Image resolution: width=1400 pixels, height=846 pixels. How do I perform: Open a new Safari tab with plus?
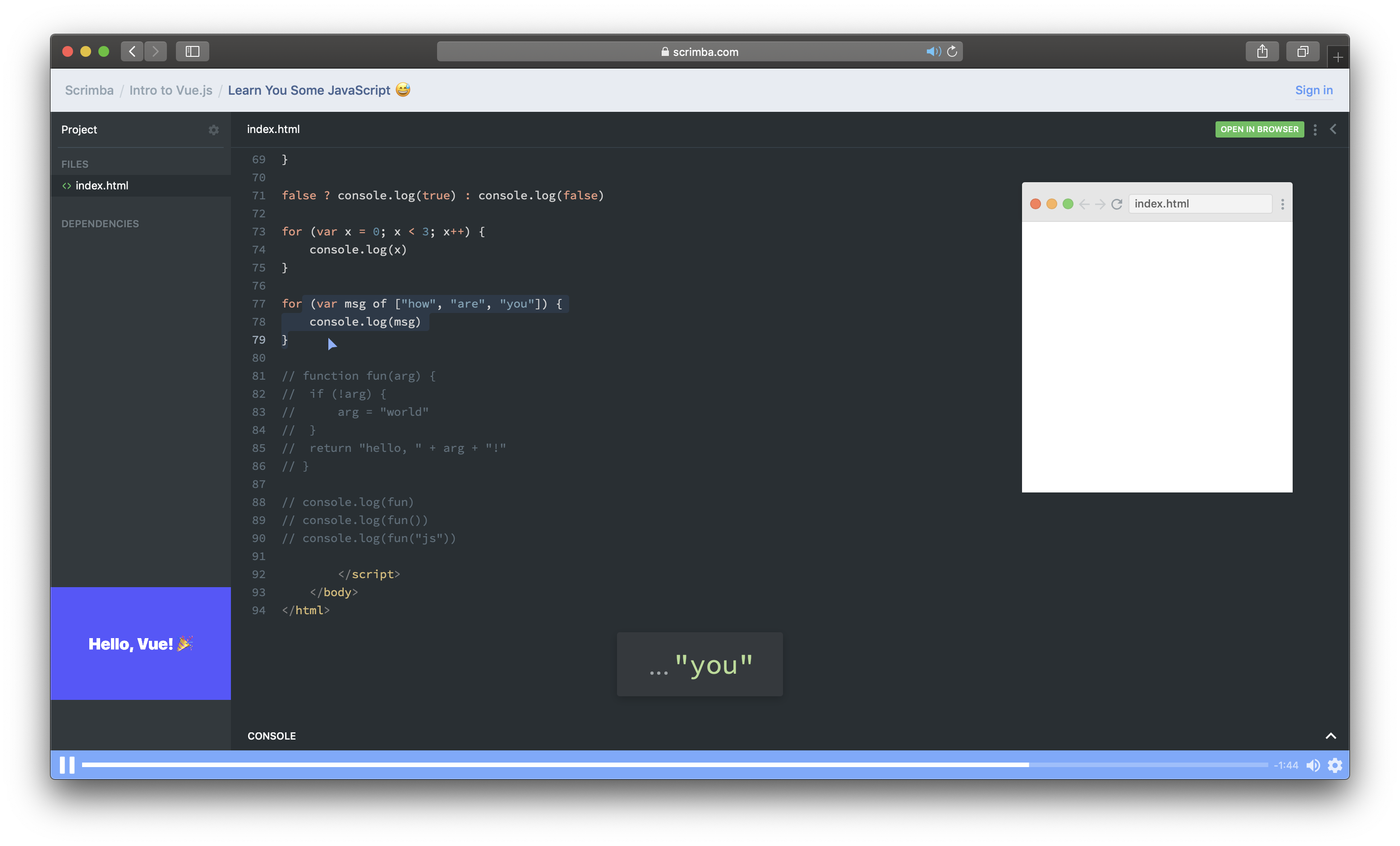[1338, 57]
